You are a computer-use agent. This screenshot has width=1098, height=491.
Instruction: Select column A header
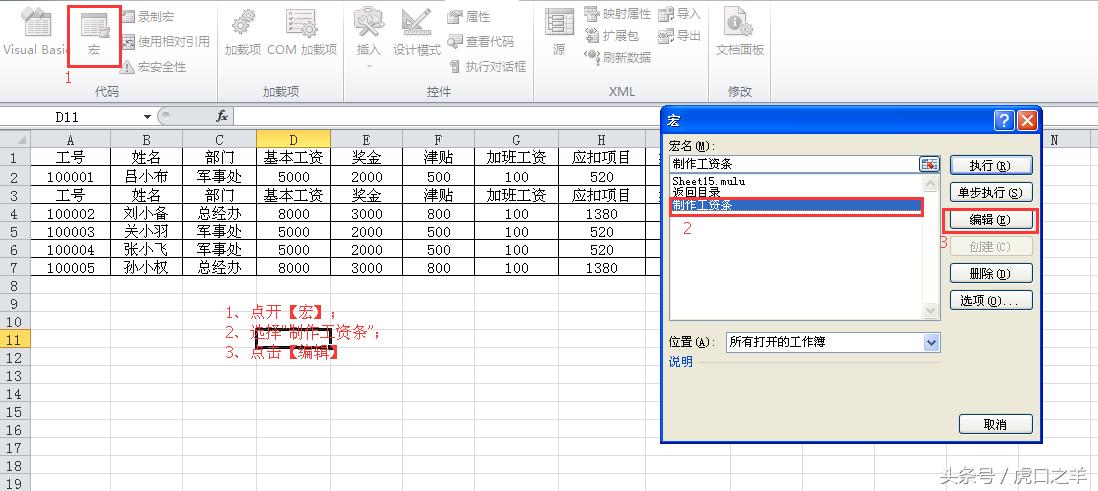pyautogui.click(x=71, y=139)
